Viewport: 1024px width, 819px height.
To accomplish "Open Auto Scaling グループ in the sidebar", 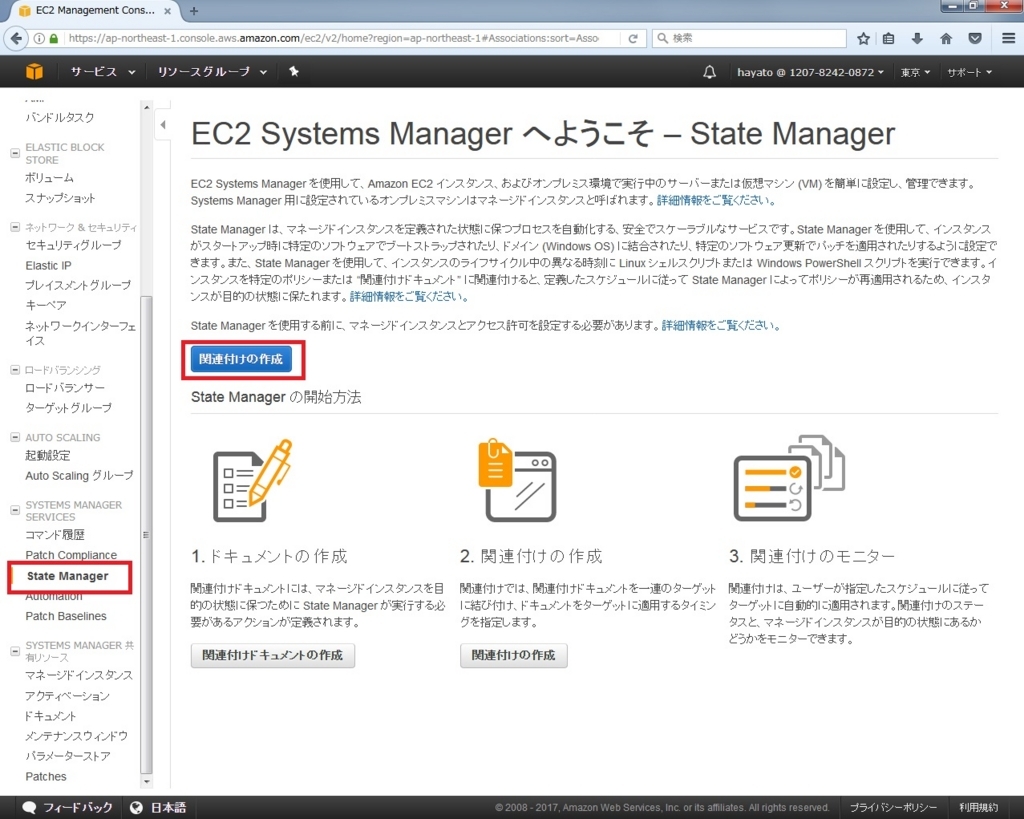I will pos(79,475).
